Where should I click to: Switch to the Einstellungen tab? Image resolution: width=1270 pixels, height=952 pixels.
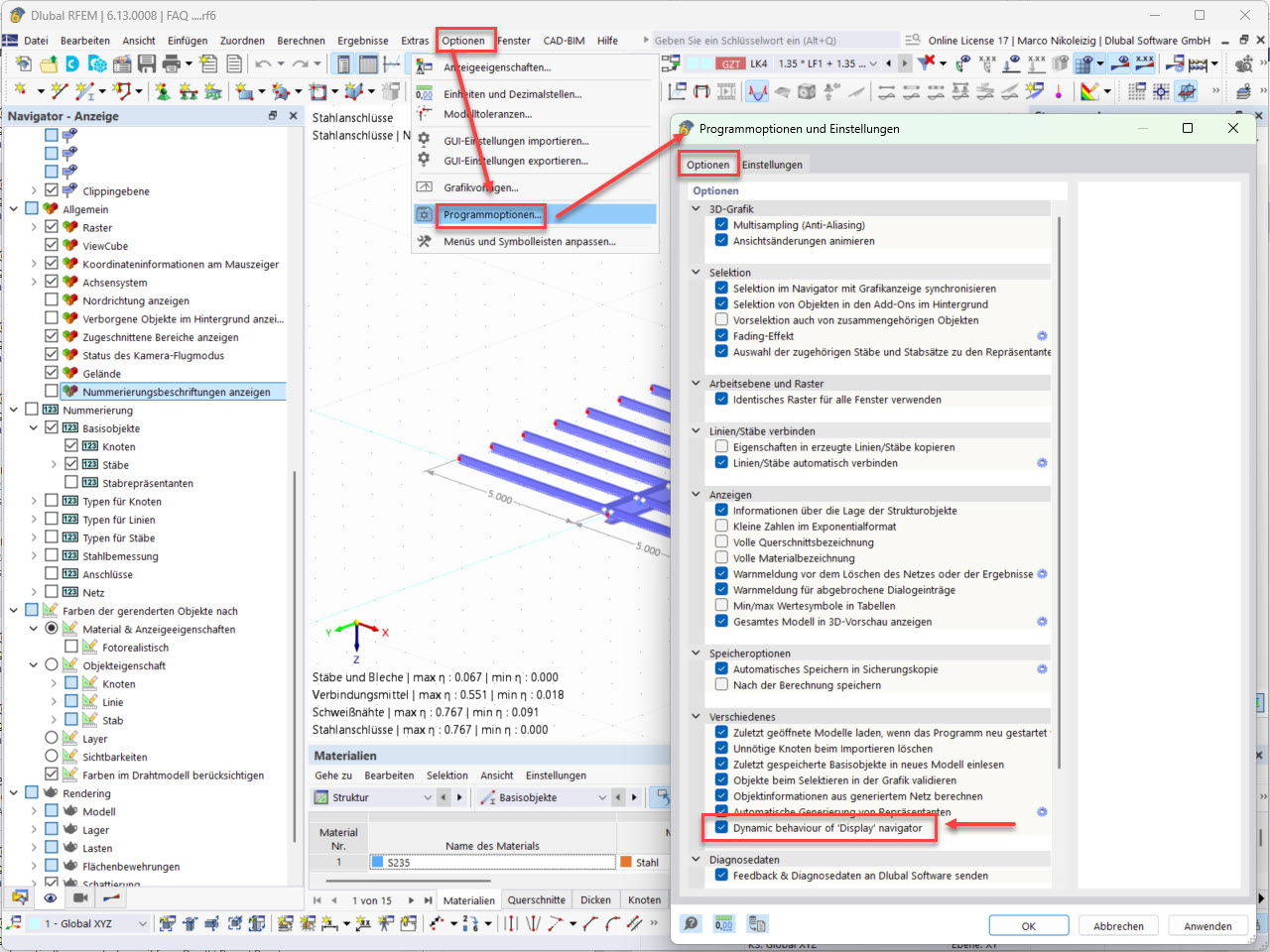point(773,164)
